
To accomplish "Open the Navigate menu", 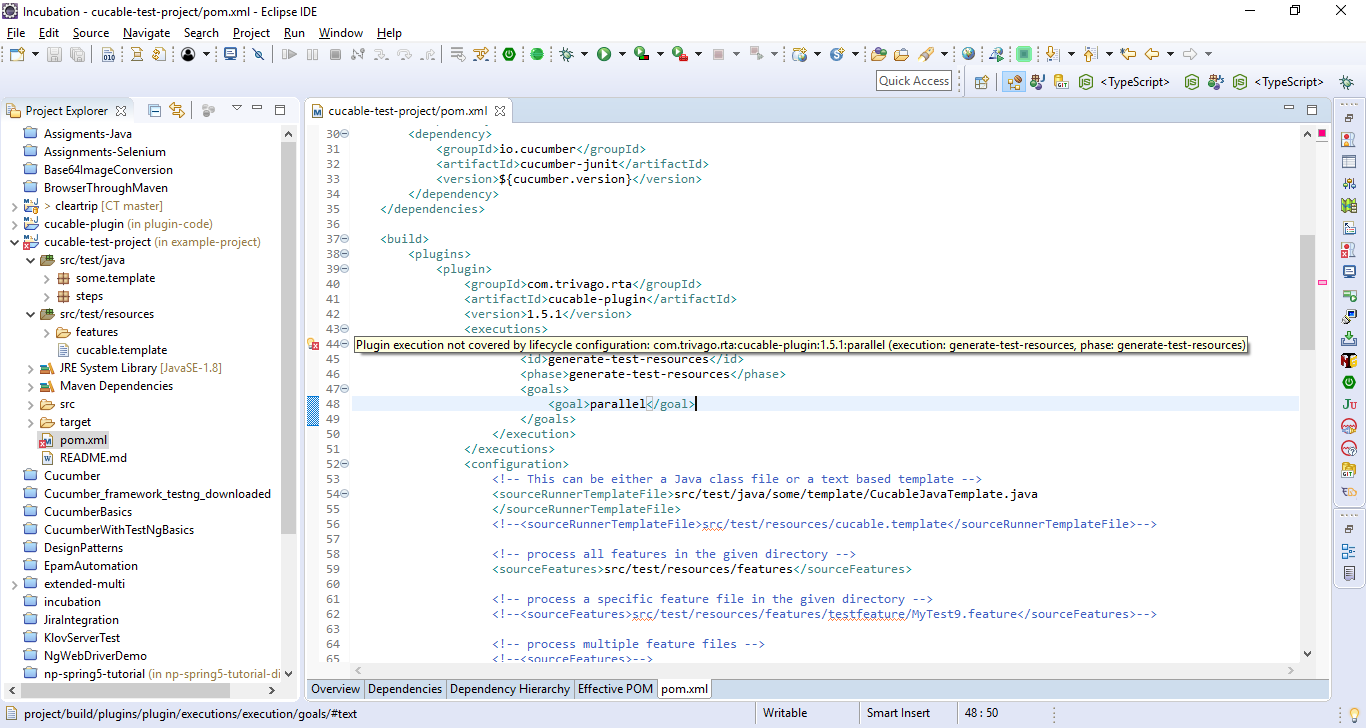I will (x=146, y=33).
